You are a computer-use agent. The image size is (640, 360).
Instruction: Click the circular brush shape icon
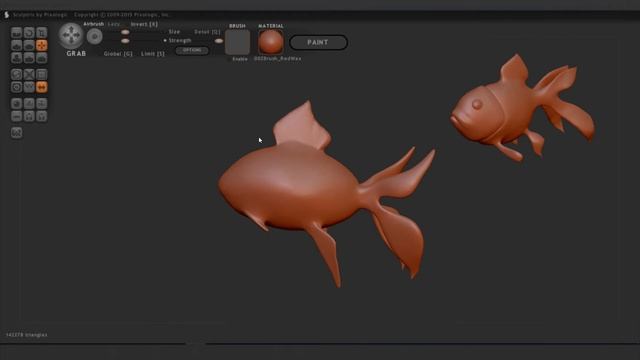[x=95, y=37]
